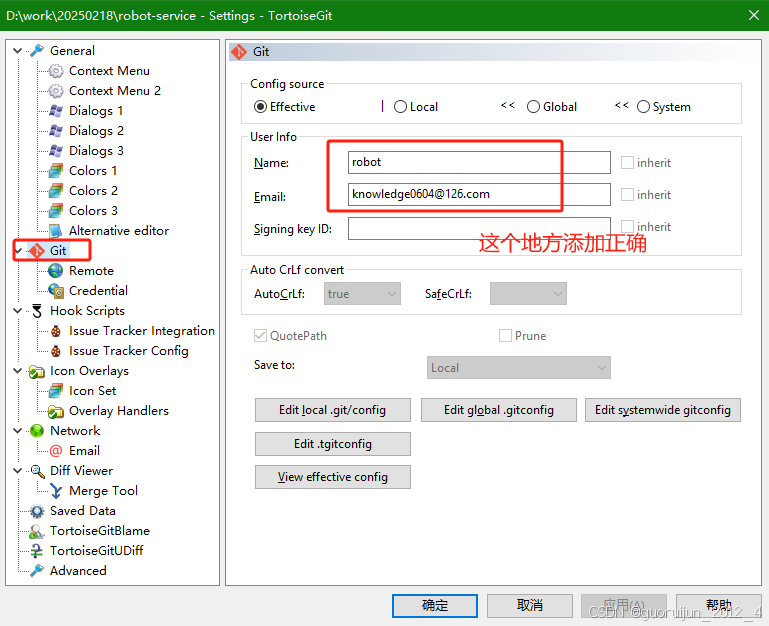The image size is (769, 626).
Task: Open the Saved Data page
Action: tap(82, 511)
